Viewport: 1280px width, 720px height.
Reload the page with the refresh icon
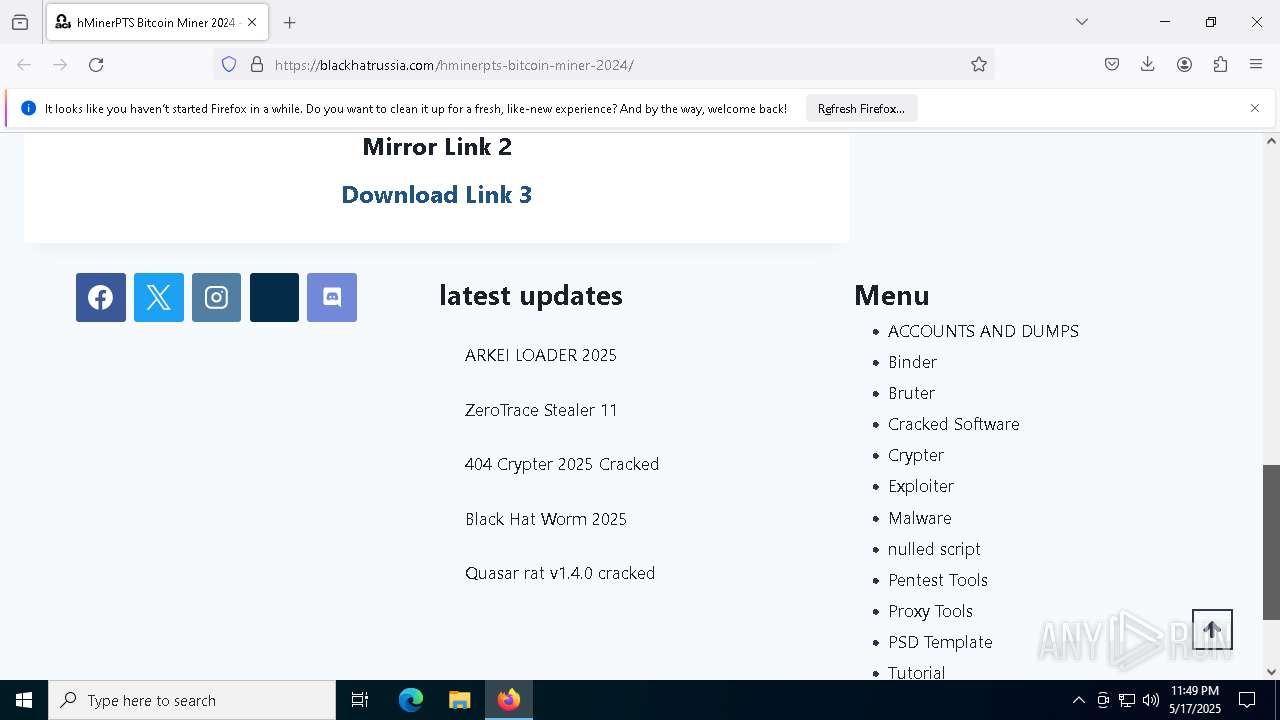pos(96,65)
